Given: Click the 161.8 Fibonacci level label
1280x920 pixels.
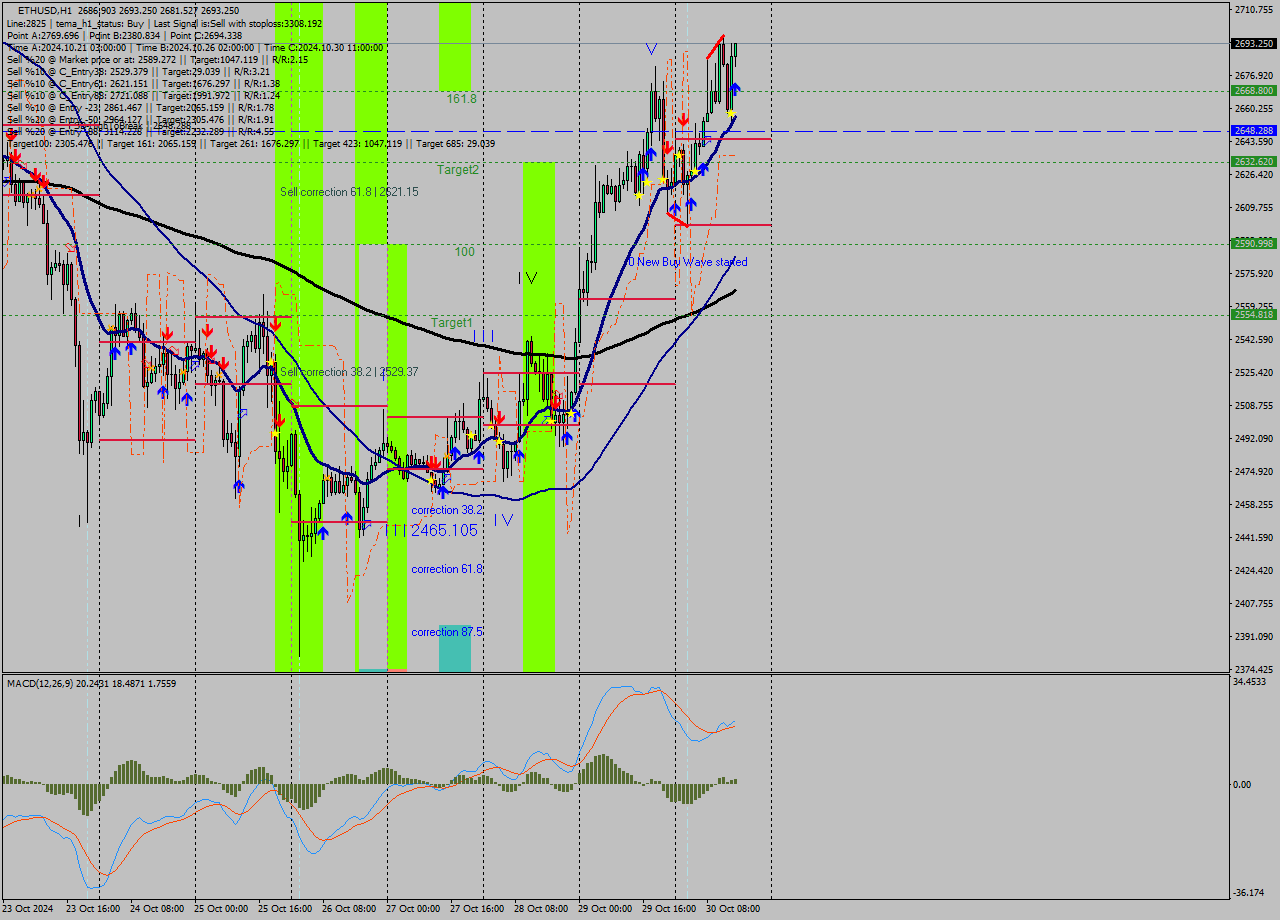Looking at the screenshot, I should tap(461, 99).
